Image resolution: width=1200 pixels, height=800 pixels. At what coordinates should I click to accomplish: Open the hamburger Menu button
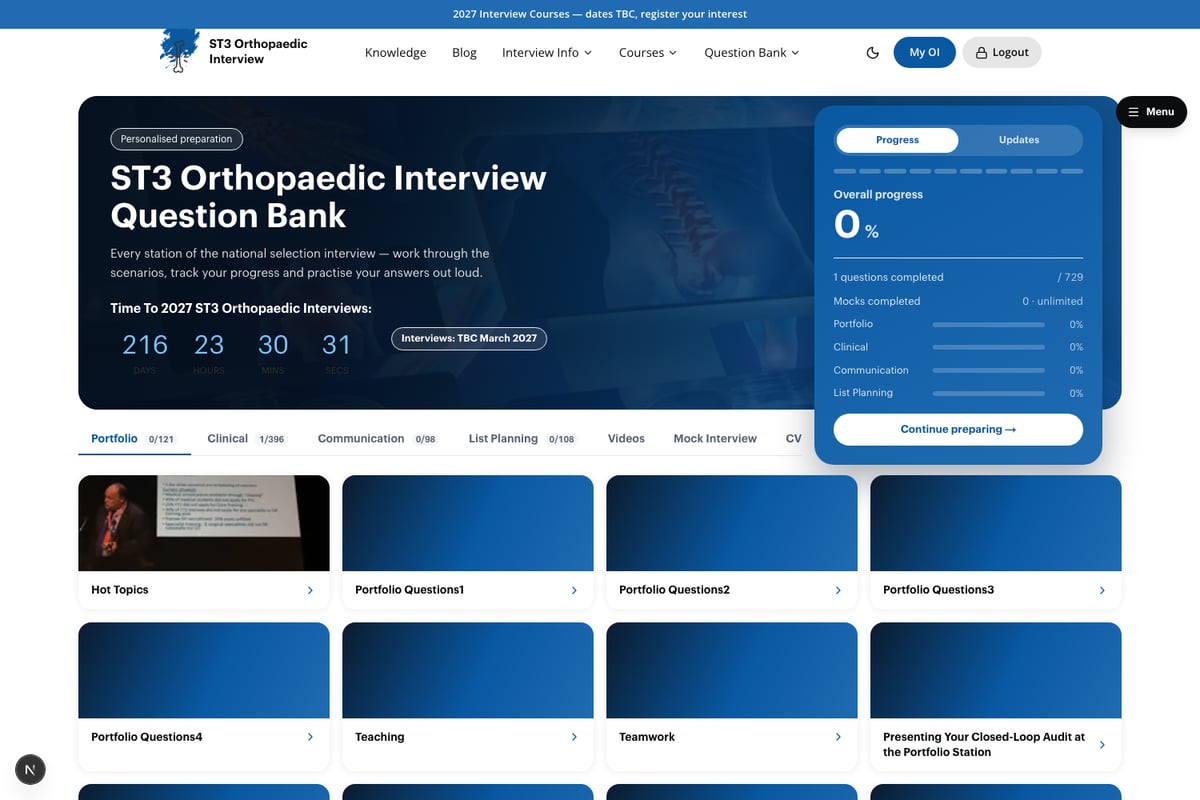(1151, 112)
